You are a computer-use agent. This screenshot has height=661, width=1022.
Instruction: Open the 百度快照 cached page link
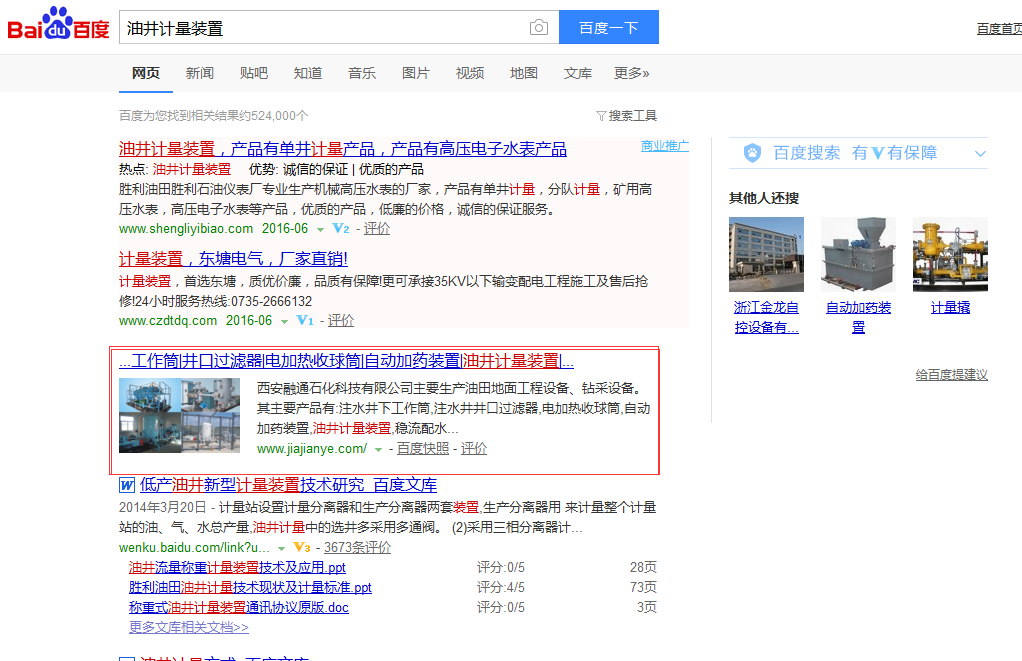pos(422,449)
